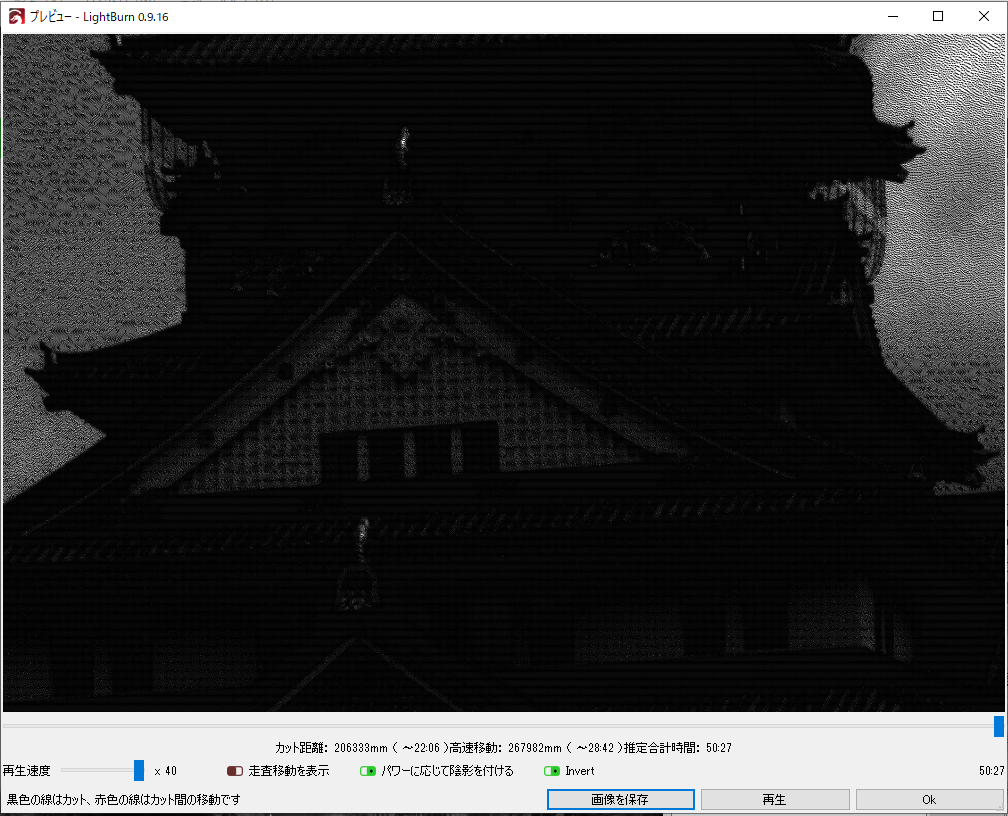Click the 再生速度 playback speed slider handle
The height and width of the screenshot is (816, 1008).
pos(139,770)
